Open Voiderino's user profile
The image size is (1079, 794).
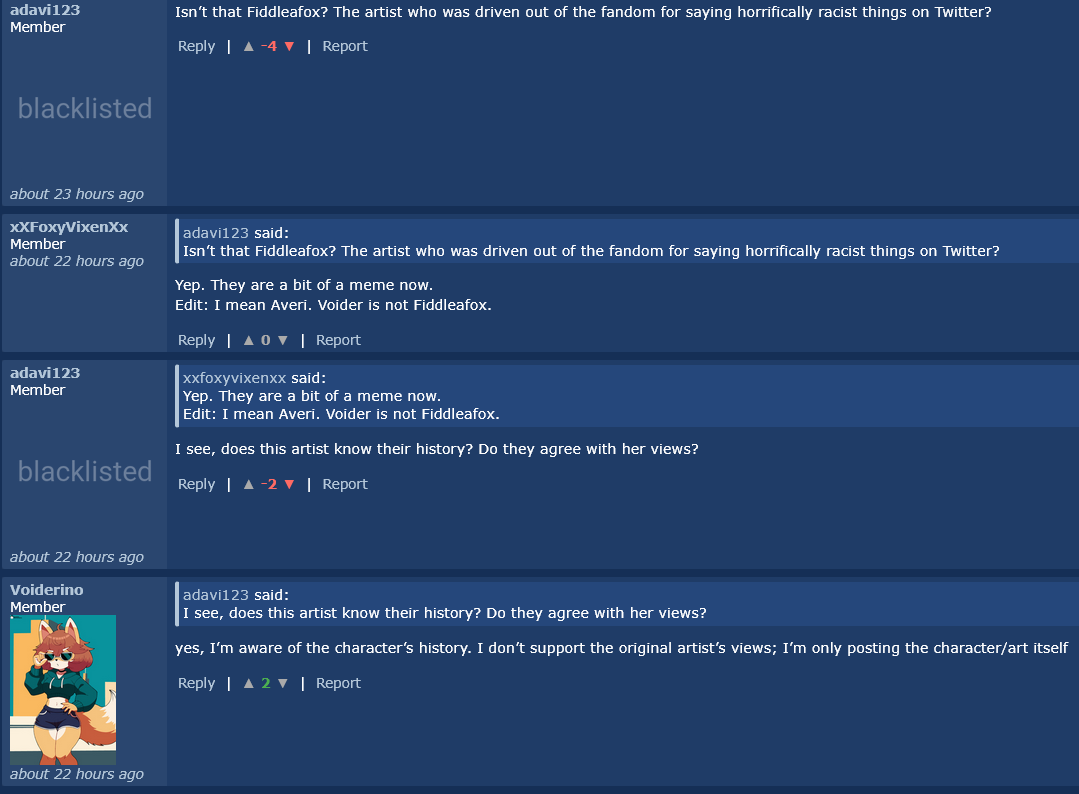(47, 590)
